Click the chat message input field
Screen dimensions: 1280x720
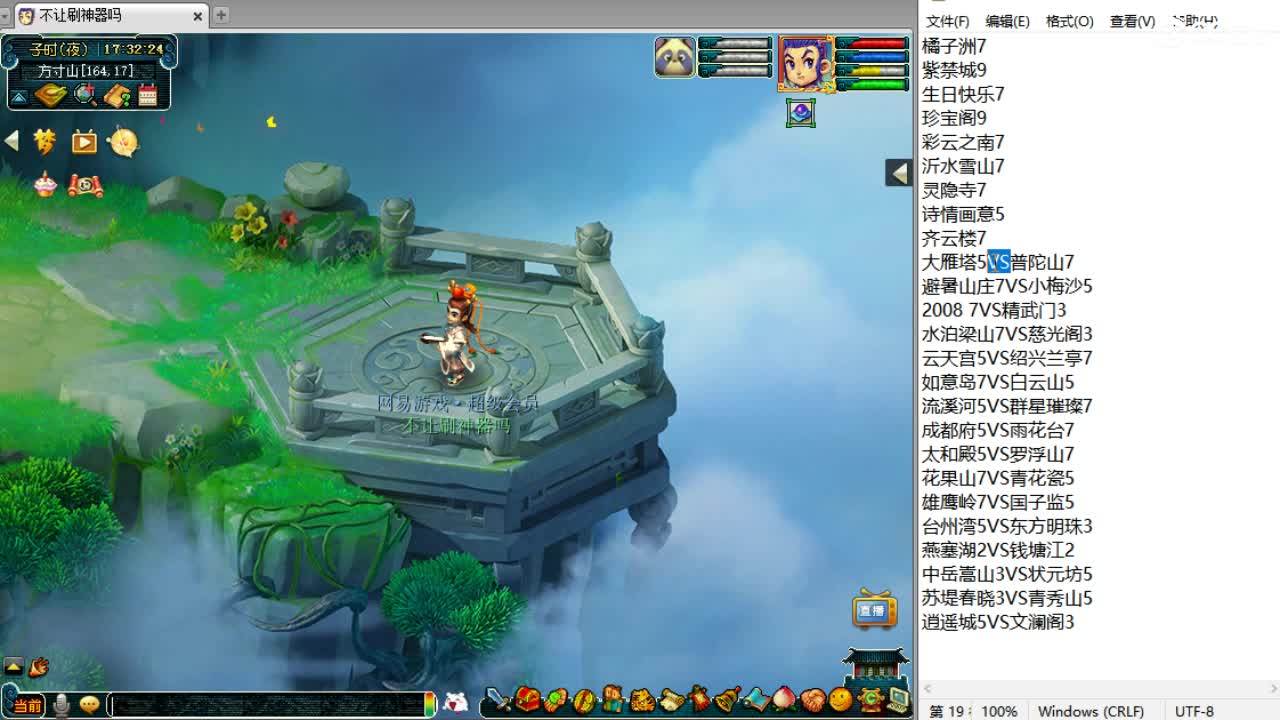(268, 705)
